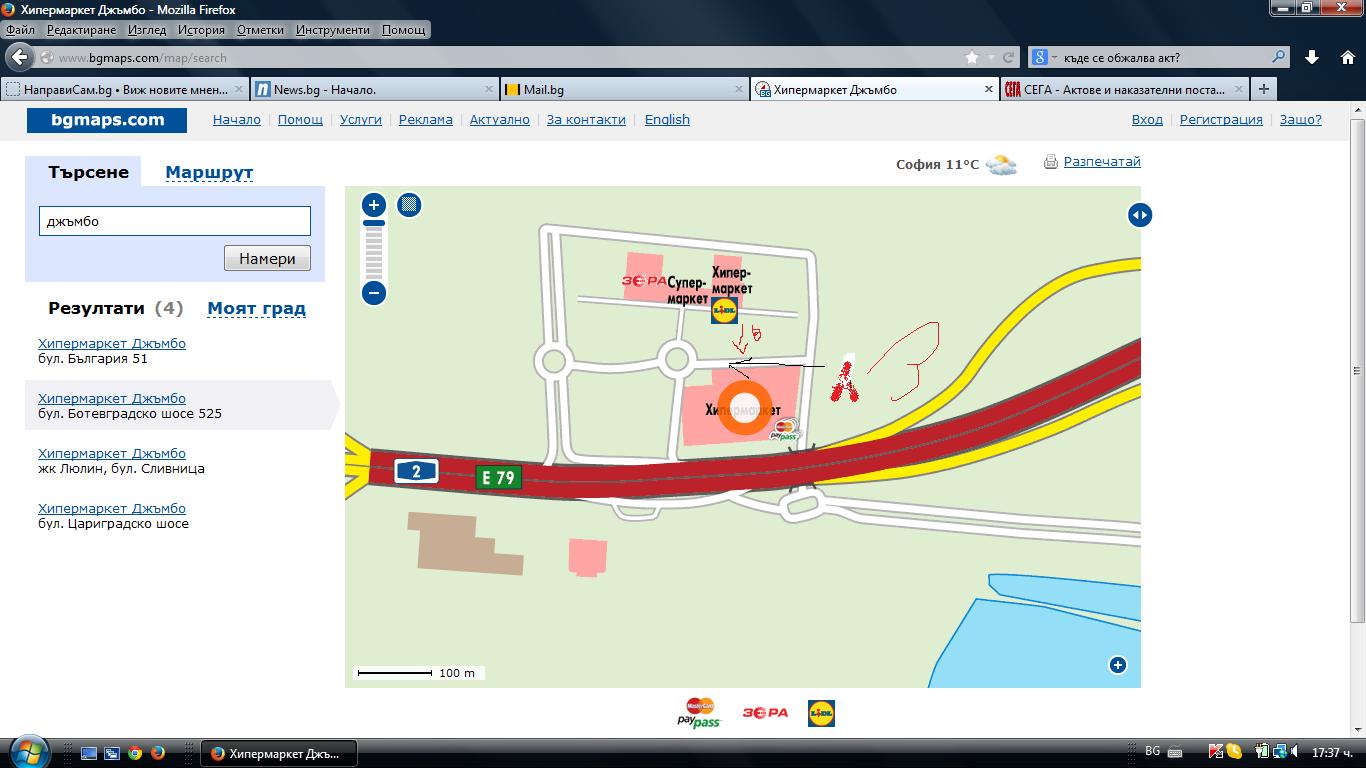Click the MasterCard PayPass logo below map
Viewport: 1366px width, 768px height.
coord(700,713)
